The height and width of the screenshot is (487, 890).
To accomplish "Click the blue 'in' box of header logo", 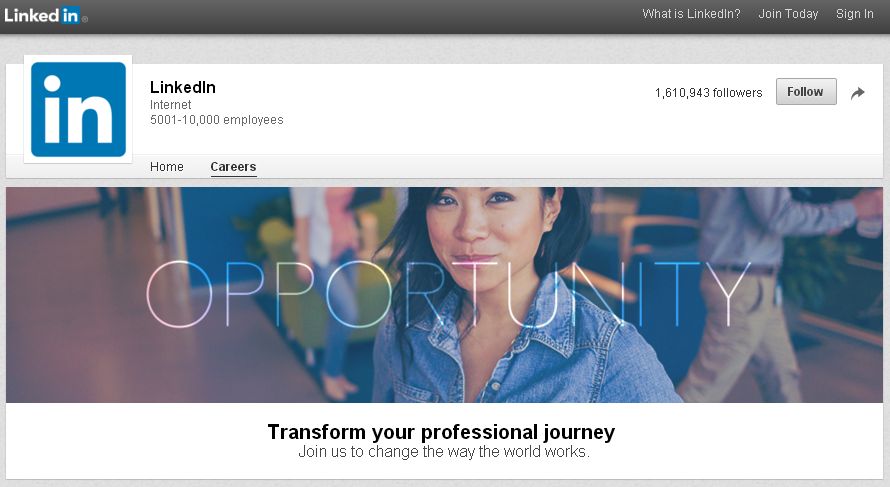I will [x=70, y=15].
